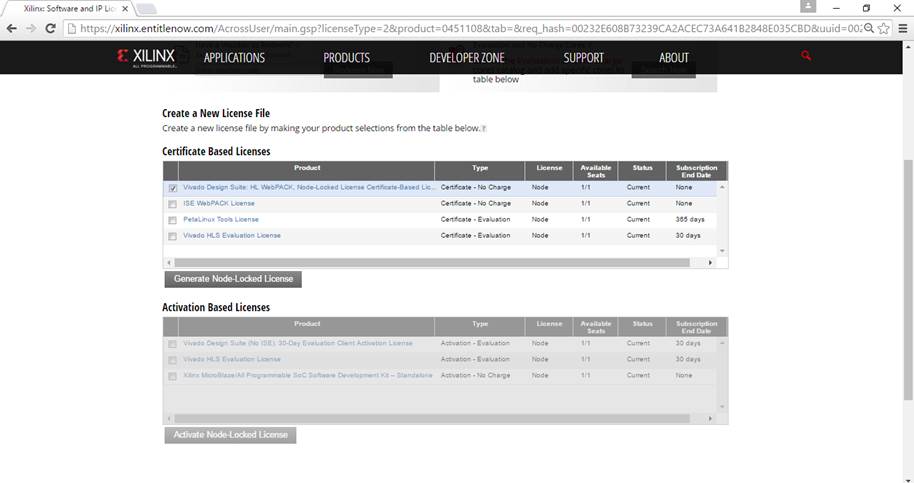The height and width of the screenshot is (483, 914).
Task: Click certificate table Type column header
Action: [480, 171]
